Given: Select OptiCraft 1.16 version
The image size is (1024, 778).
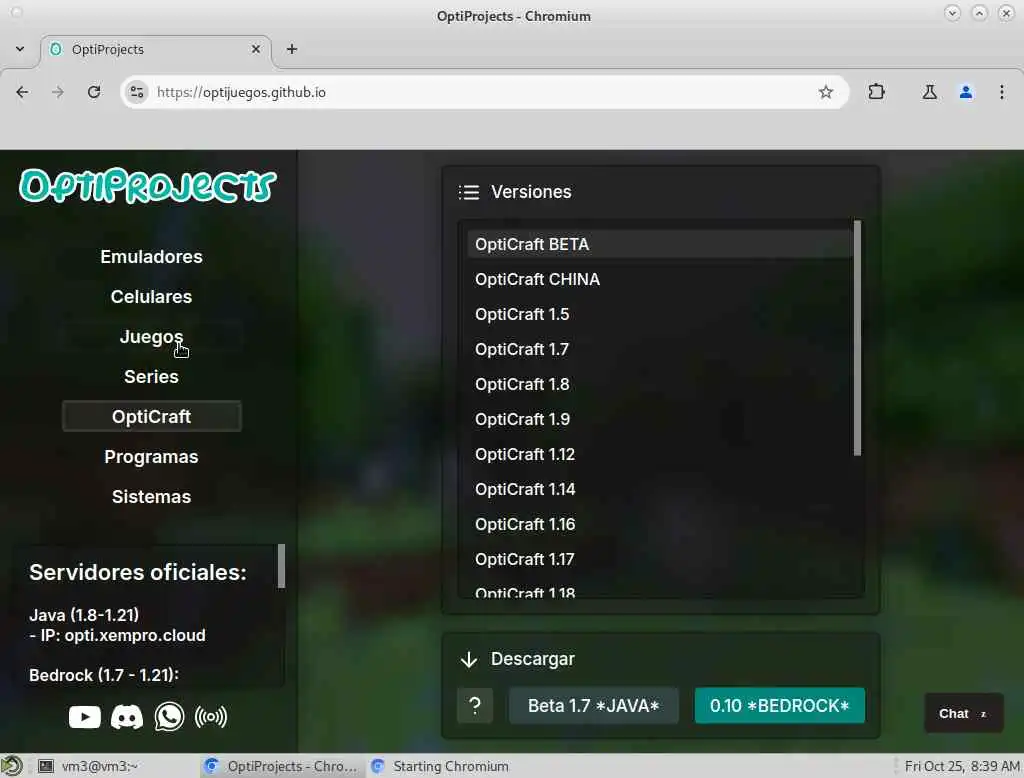Looking at the screenshot, I should pos(660,525).
